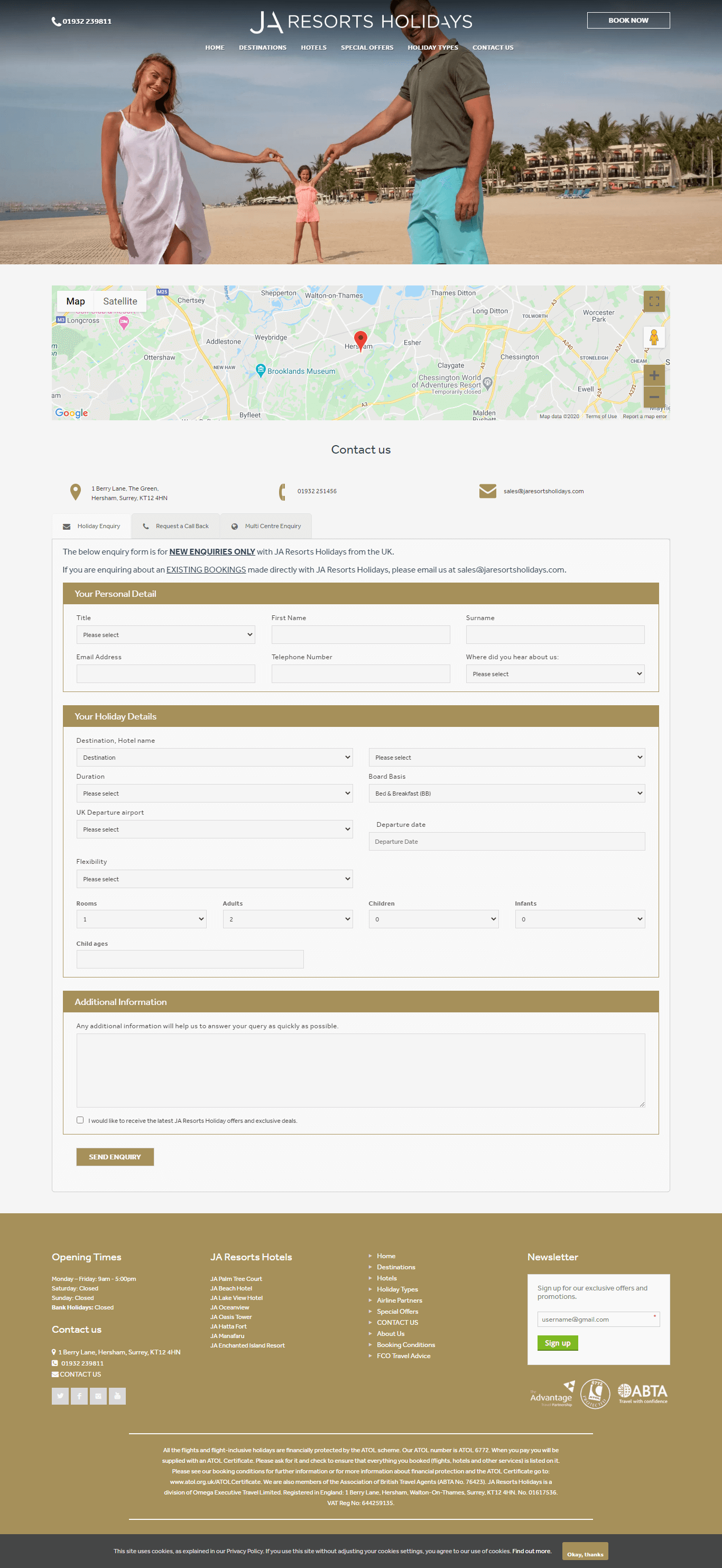Click the Surname input field
The width and height of the screenshot is (722, 1568).
tap(555, 635)
